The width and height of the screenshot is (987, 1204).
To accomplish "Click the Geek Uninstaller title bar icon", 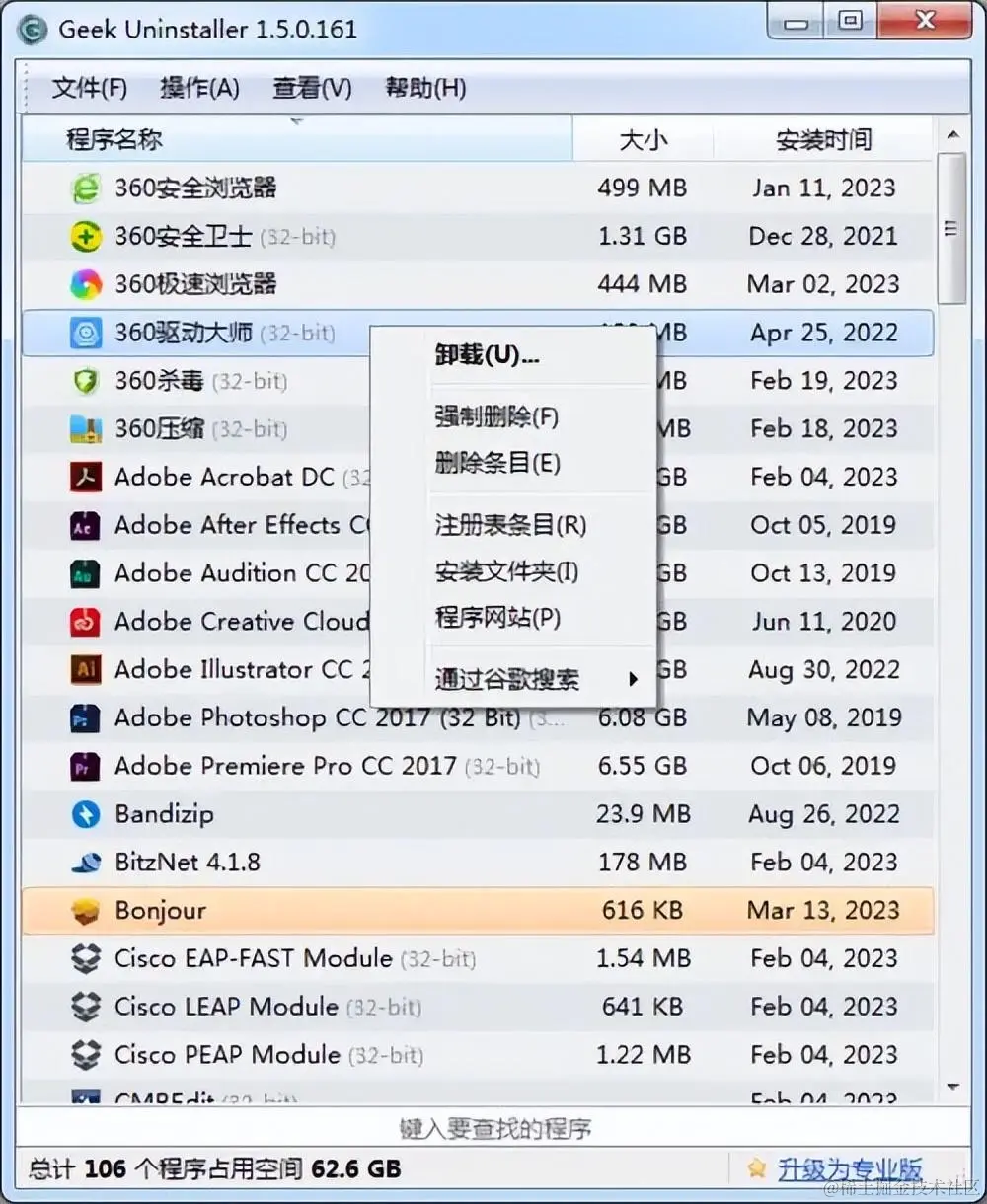I will tap(33, 30).
